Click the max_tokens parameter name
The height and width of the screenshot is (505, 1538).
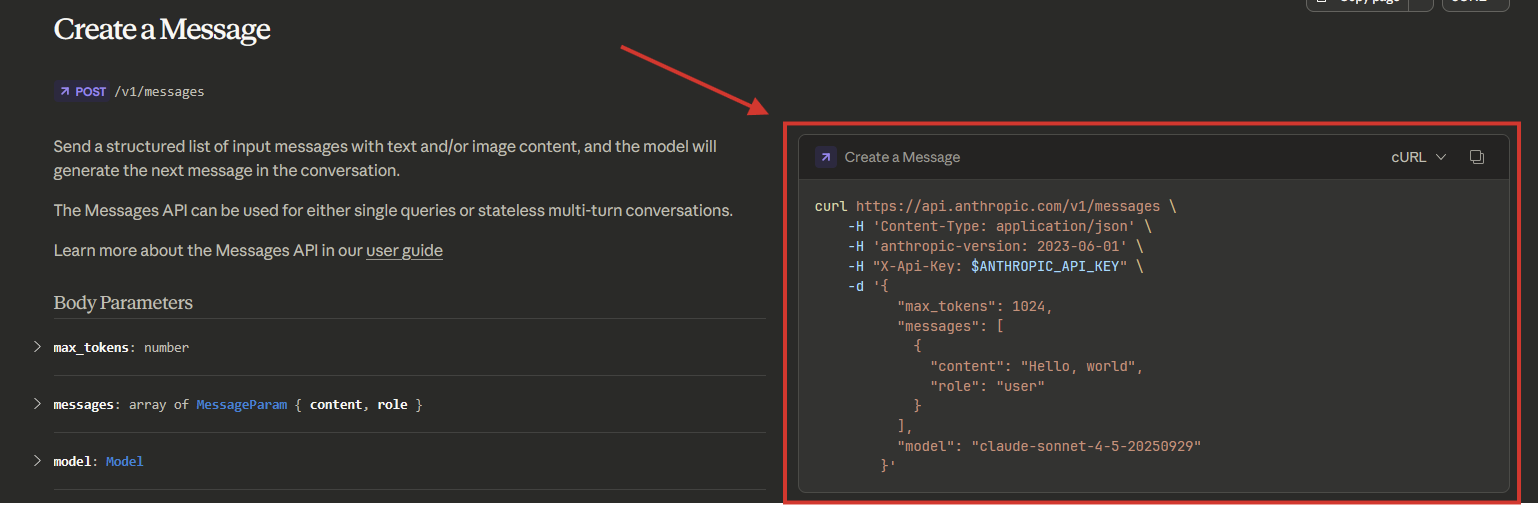pos(91,347)
